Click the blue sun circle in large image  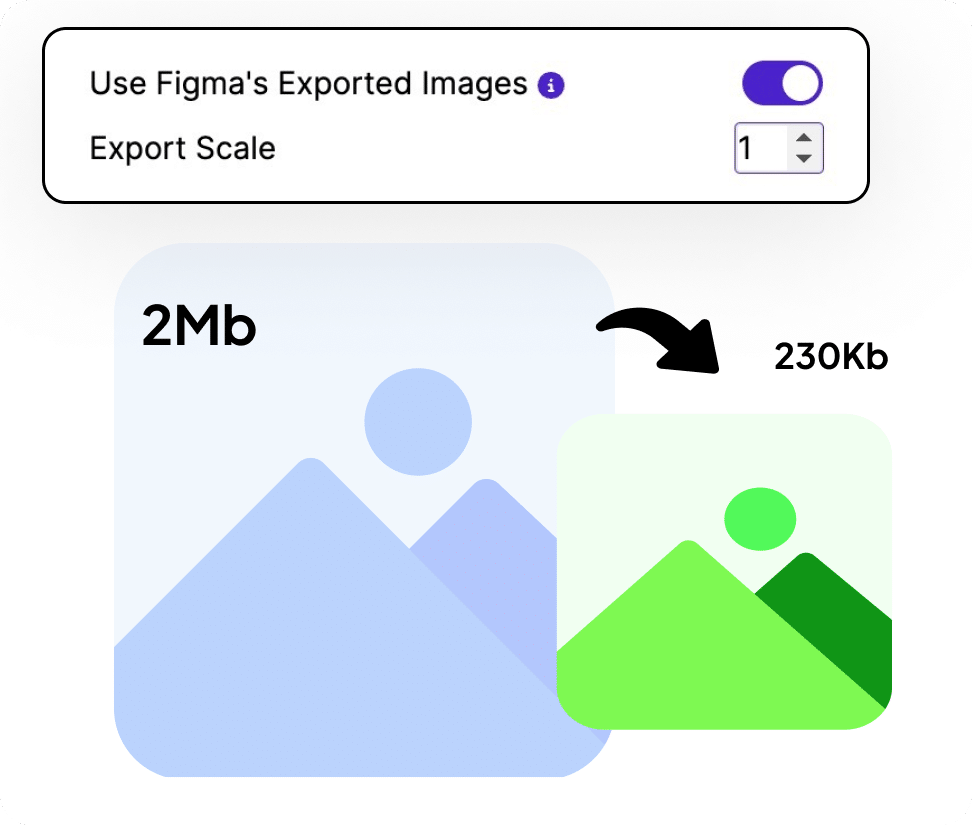click(x=418, y=422)
